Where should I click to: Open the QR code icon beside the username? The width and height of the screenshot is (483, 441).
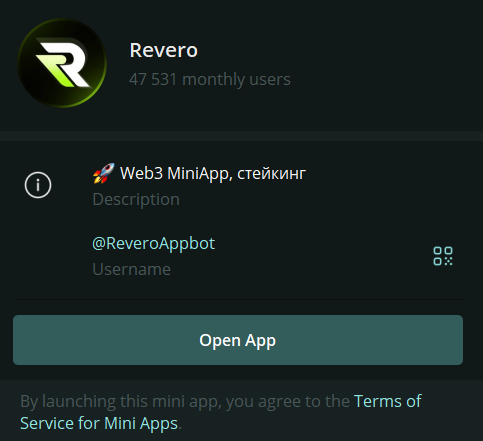(x=443, y=256)
